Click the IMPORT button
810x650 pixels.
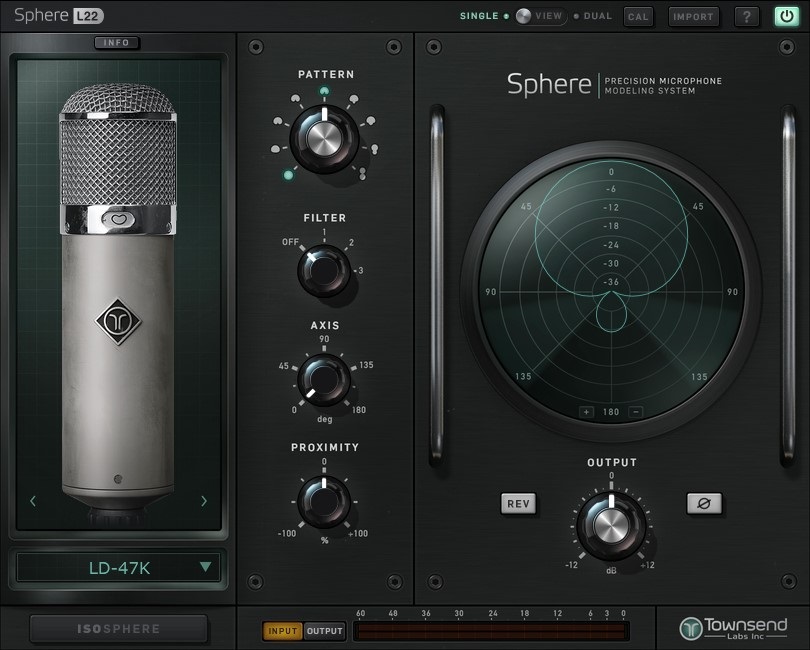click(x=693, y=16)
